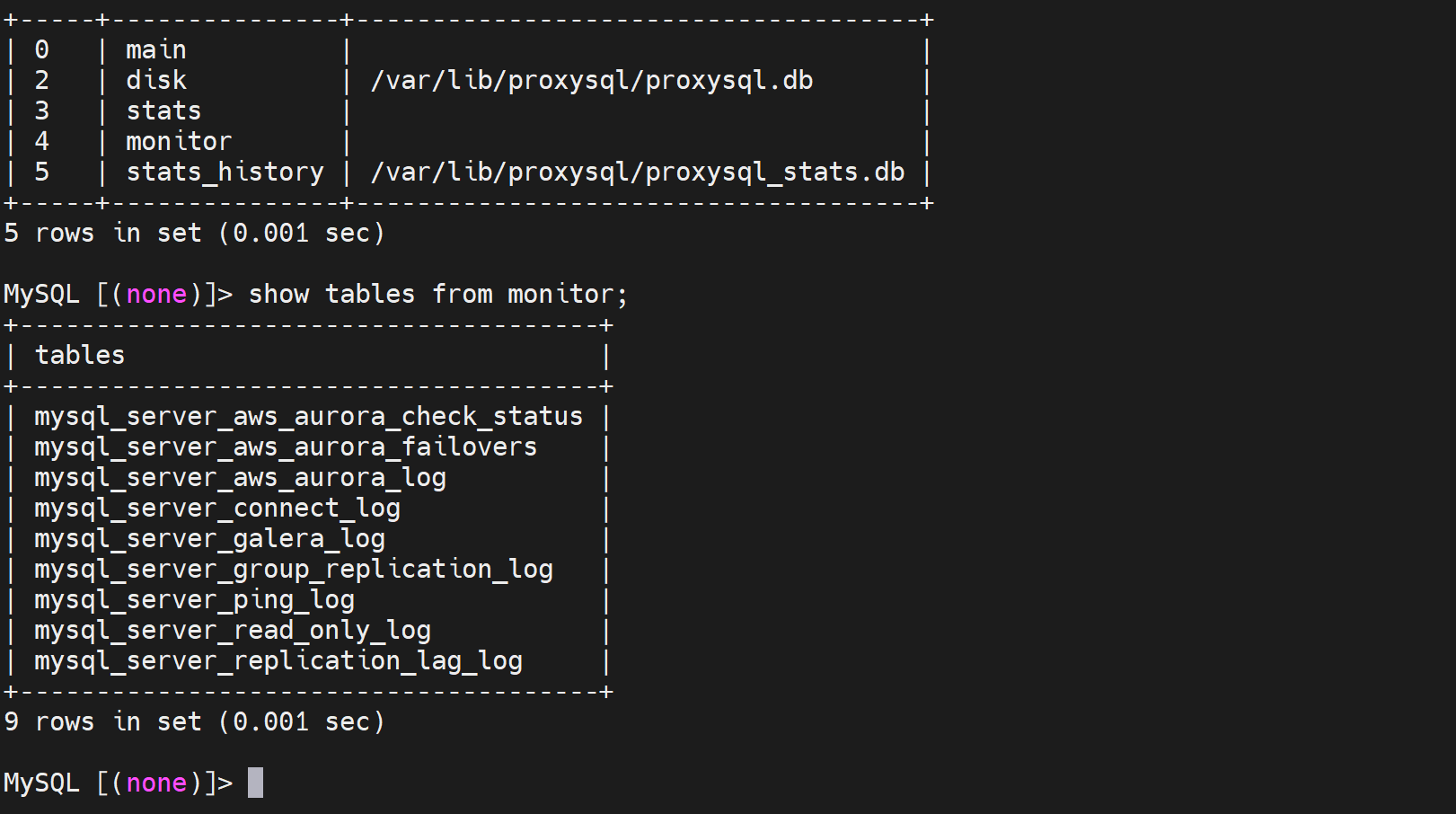Click the 'main' database name in row 0
Viewport: 1456px width, 814px height.
[x=156, y=50]
